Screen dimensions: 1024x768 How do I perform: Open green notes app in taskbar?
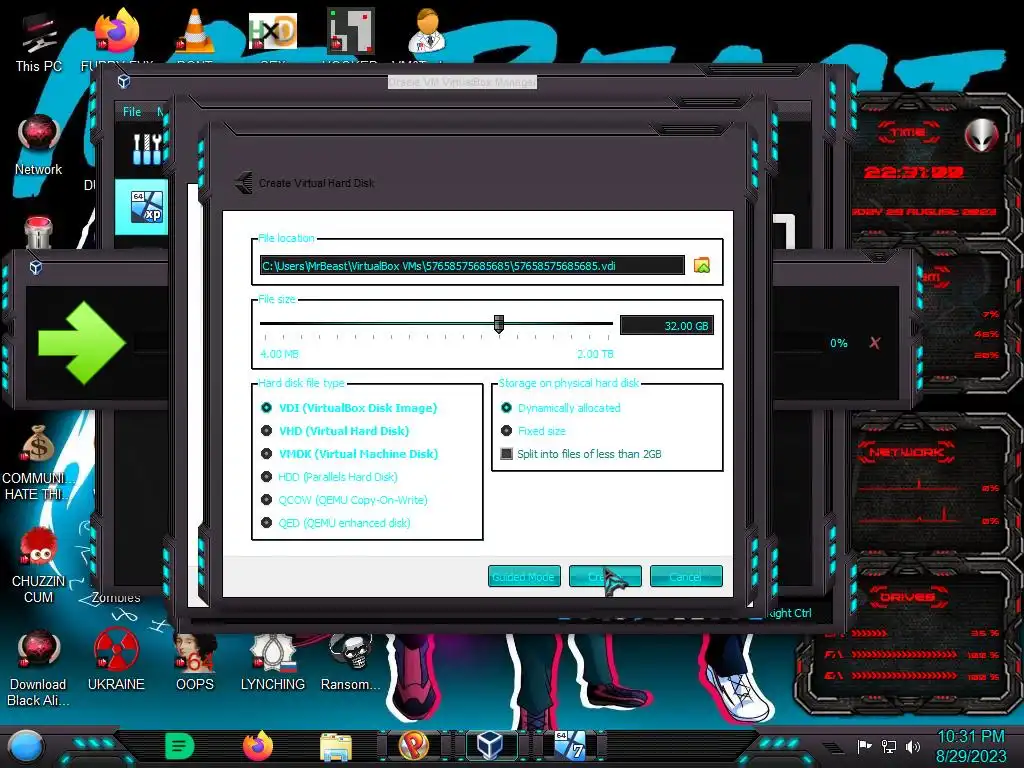179,746
